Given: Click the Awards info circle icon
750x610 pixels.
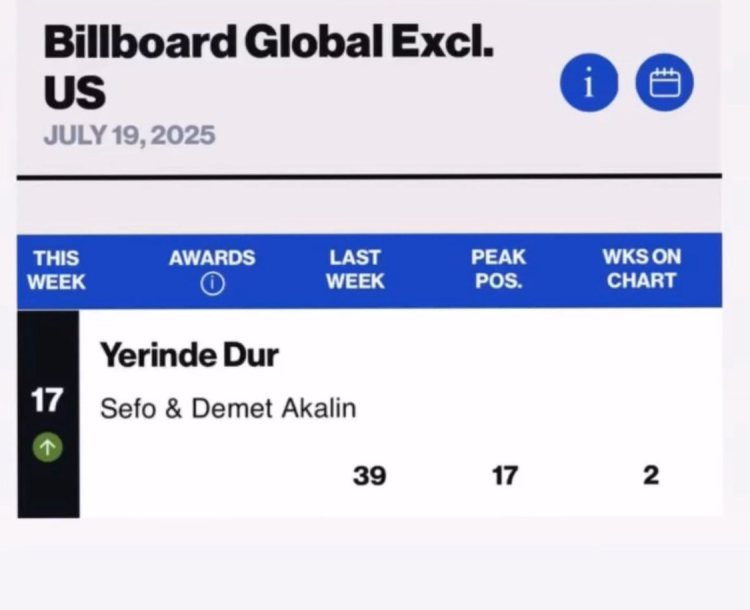Looking at the screenshot, I should click(211, 284).
